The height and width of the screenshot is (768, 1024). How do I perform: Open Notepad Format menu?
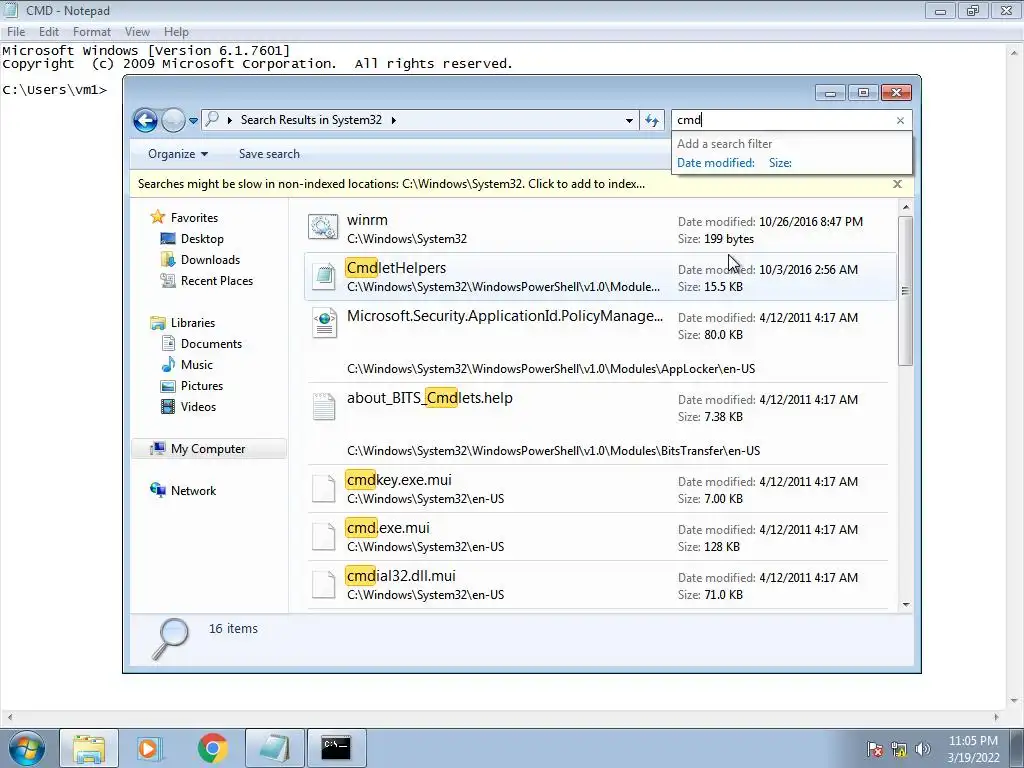click(91, 31)
